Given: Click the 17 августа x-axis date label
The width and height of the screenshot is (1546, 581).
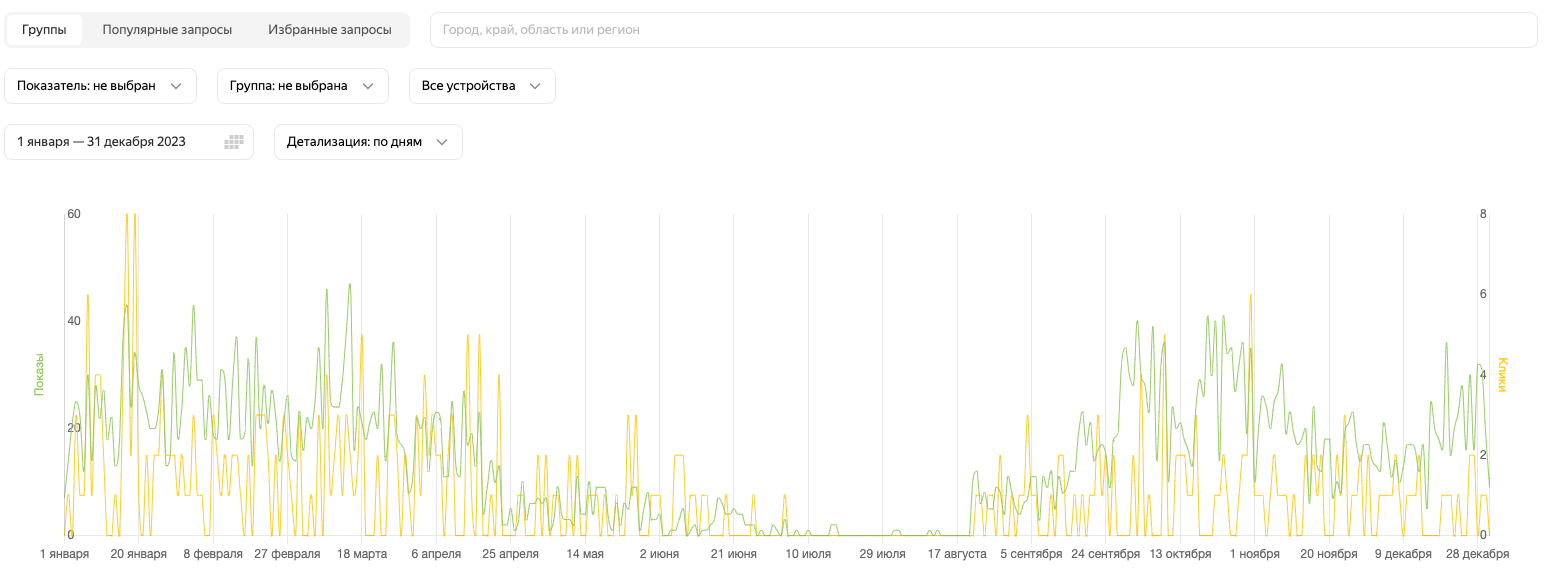Looking at the screenshot, I should (957, 554).
